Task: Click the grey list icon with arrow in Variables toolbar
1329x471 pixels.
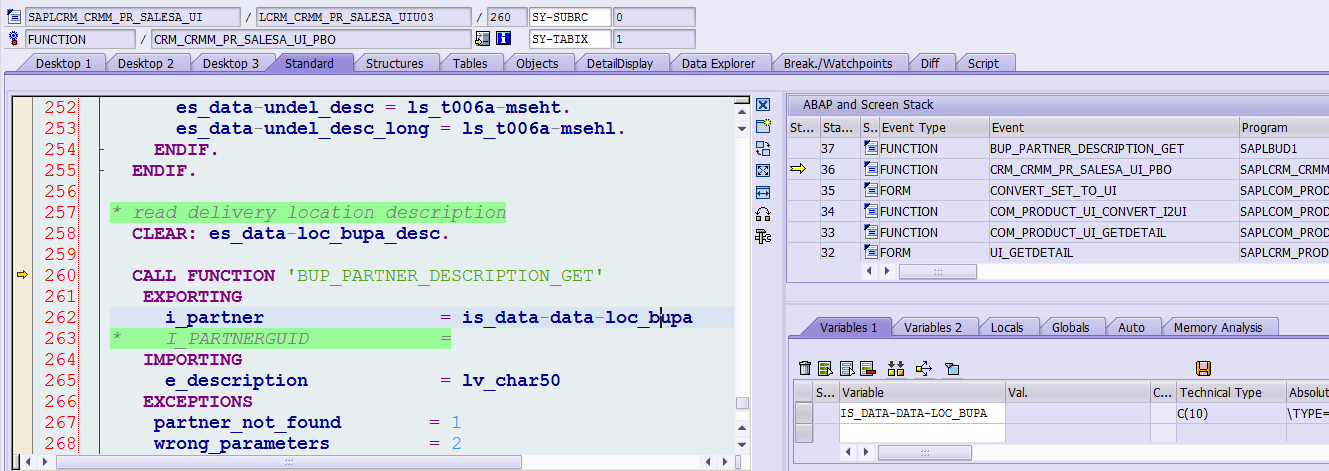Action: tap(846, 369)
